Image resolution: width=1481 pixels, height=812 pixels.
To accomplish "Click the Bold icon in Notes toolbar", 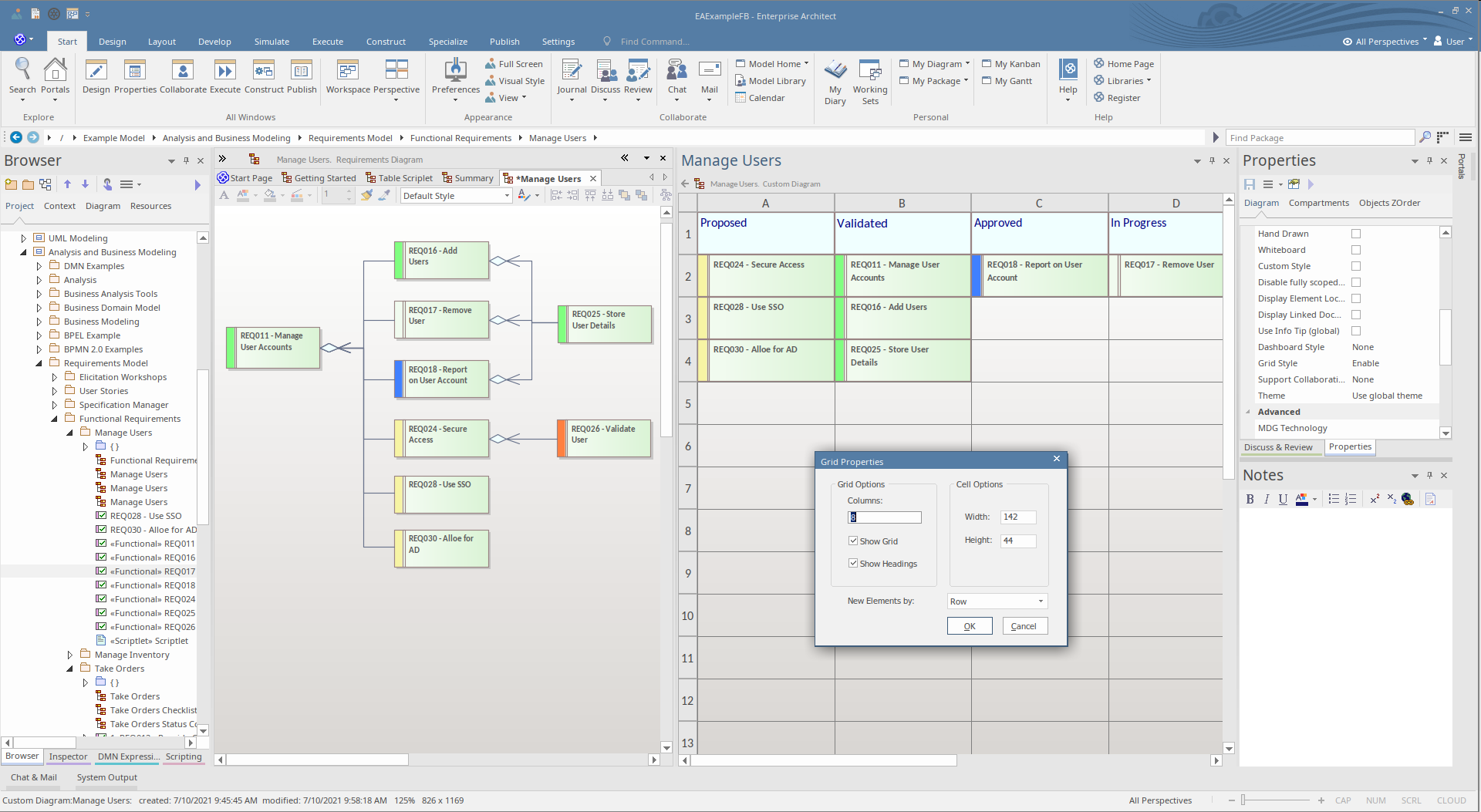I will coord(1250,499).
